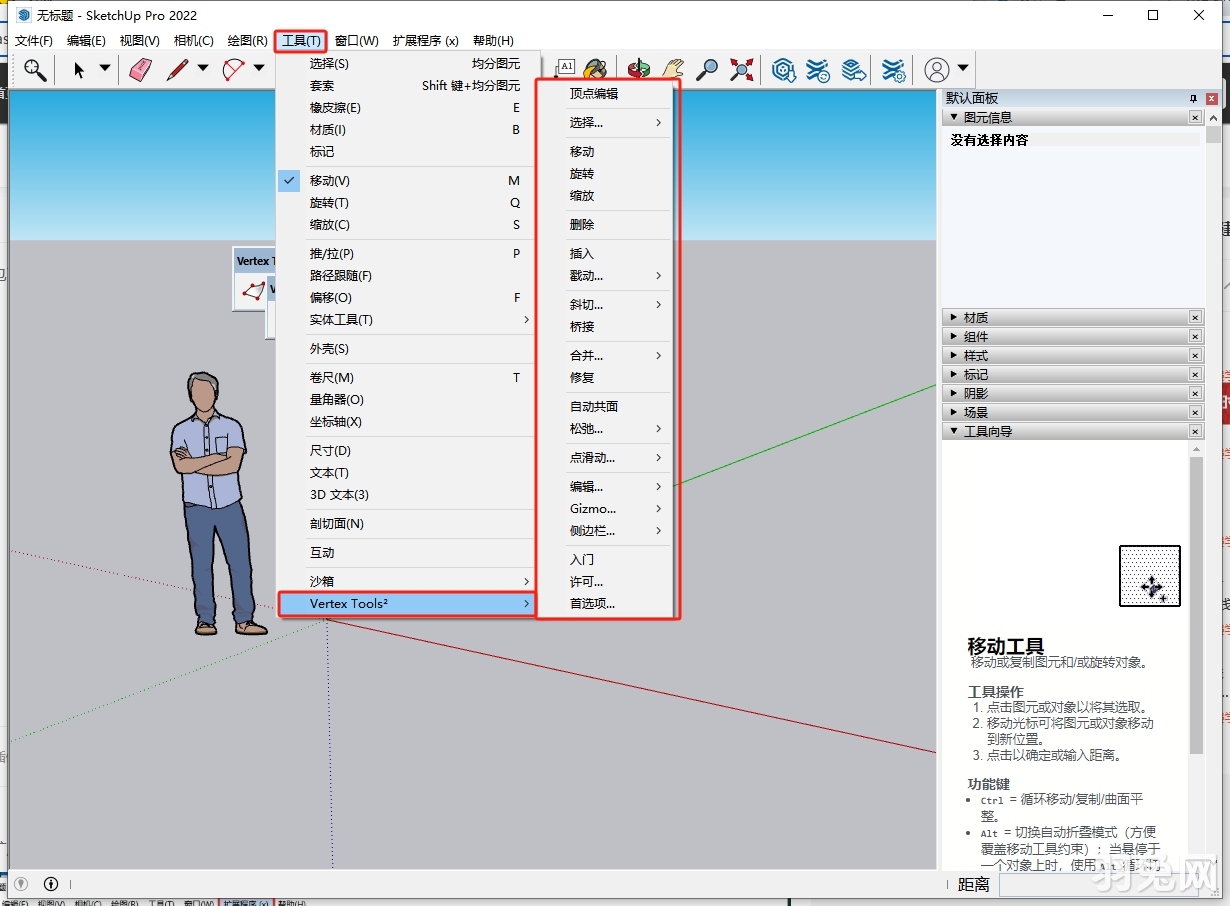Activate the Pan hand tool
Viewport: 1230px width, 906px height.
[673, 69]
